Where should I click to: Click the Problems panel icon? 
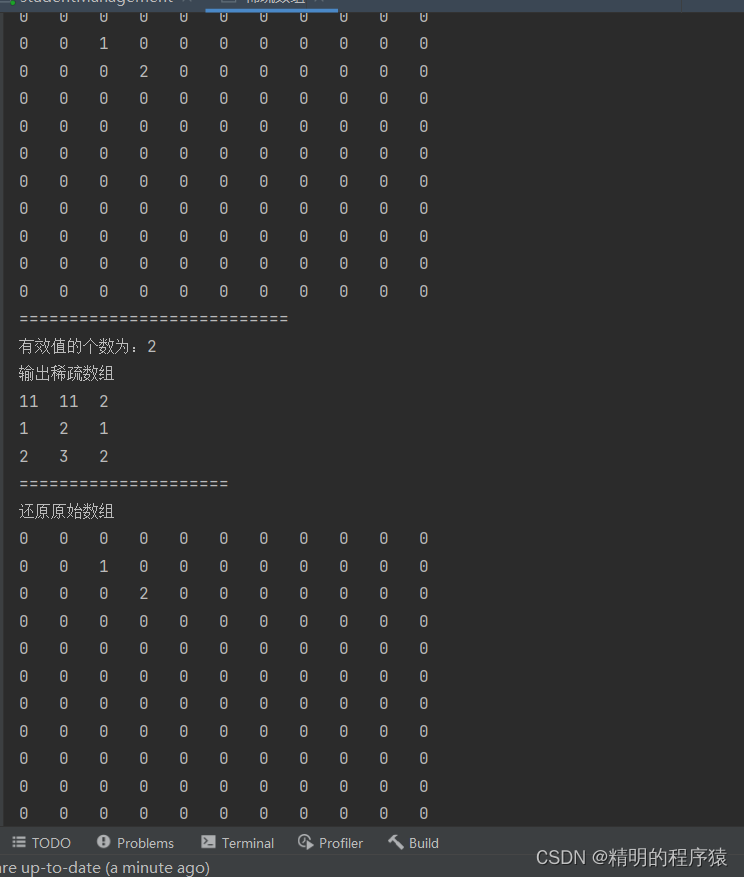104,842
